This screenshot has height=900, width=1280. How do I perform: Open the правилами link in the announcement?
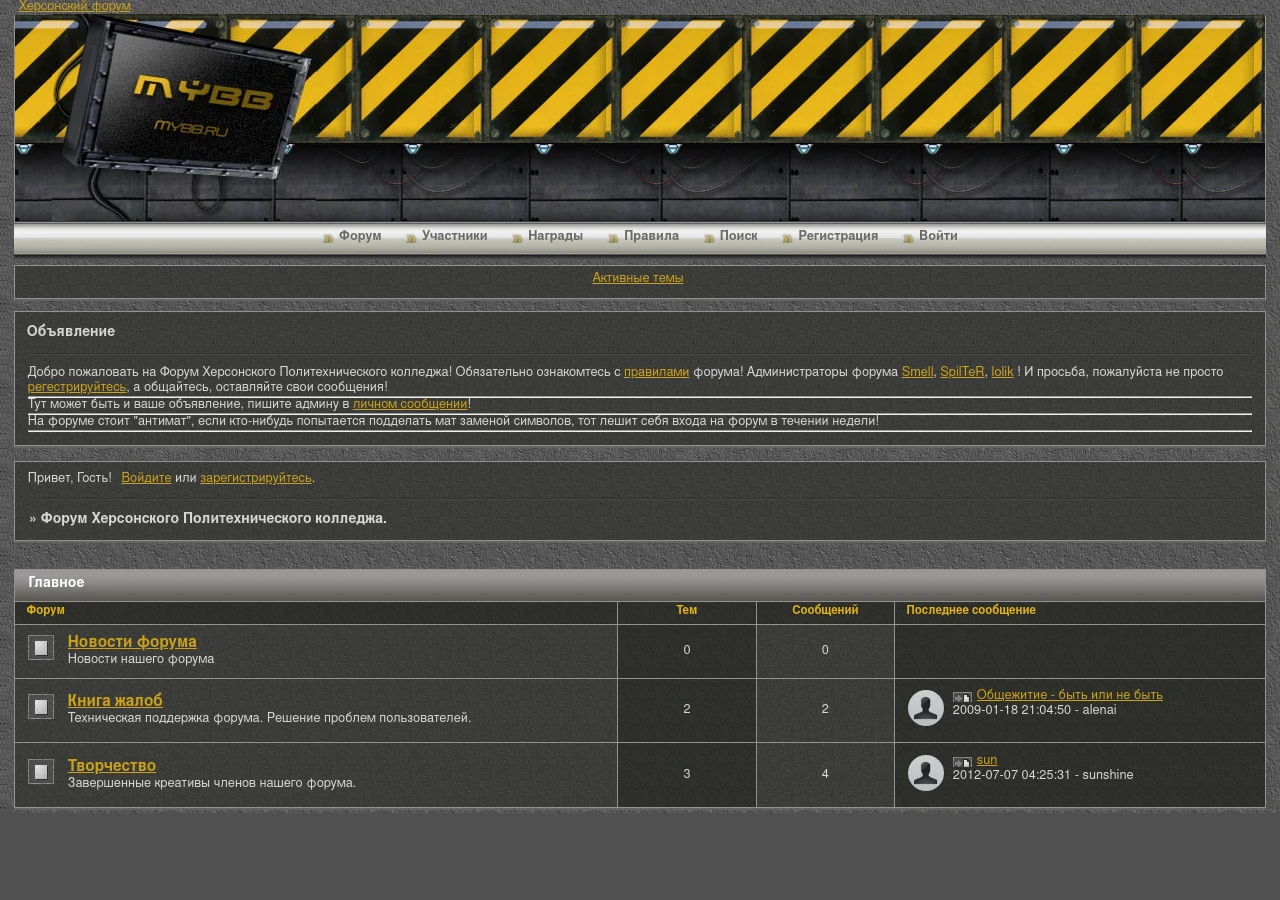657,372
